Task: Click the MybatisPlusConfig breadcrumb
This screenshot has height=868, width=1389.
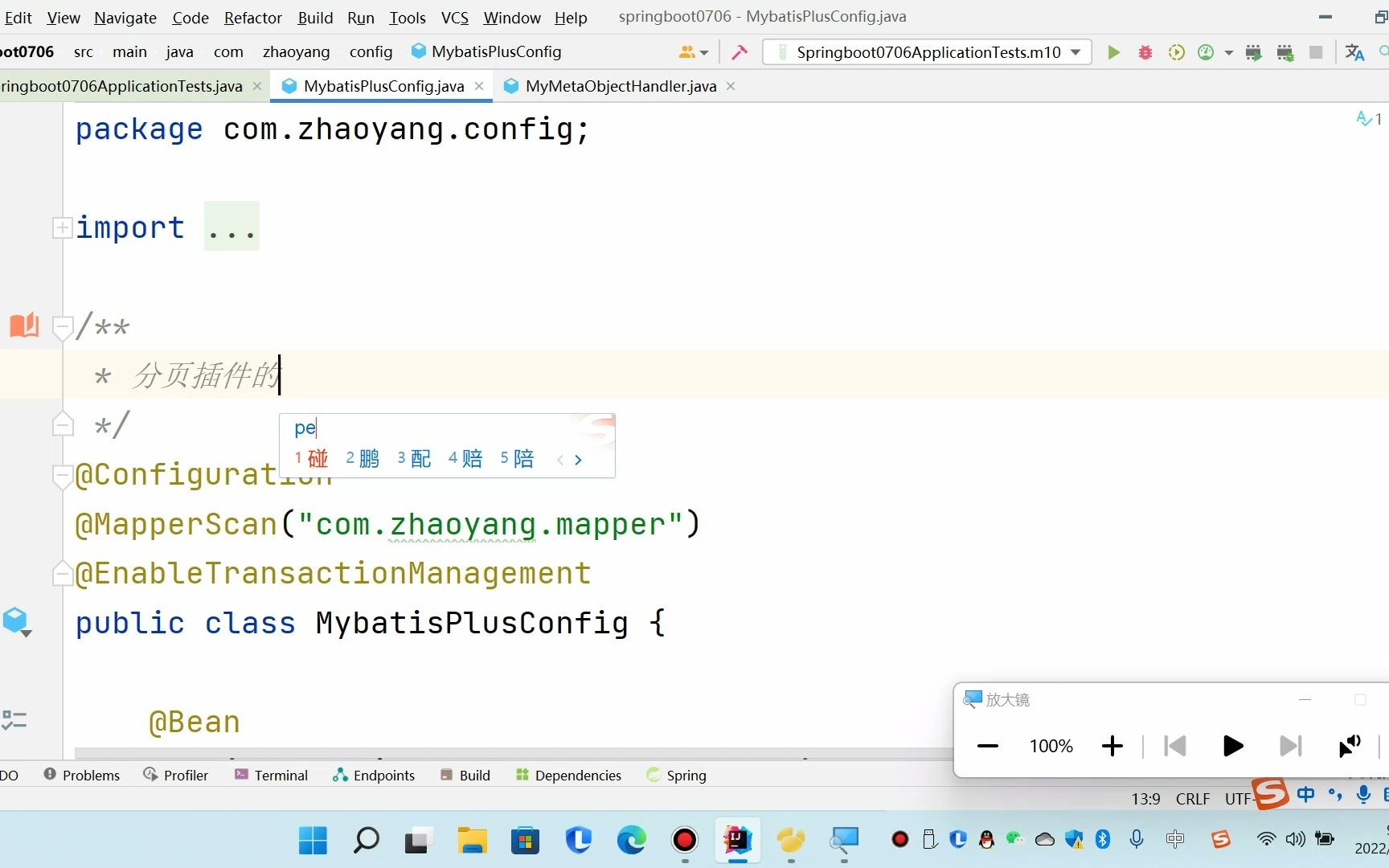Action: (486, 52)
